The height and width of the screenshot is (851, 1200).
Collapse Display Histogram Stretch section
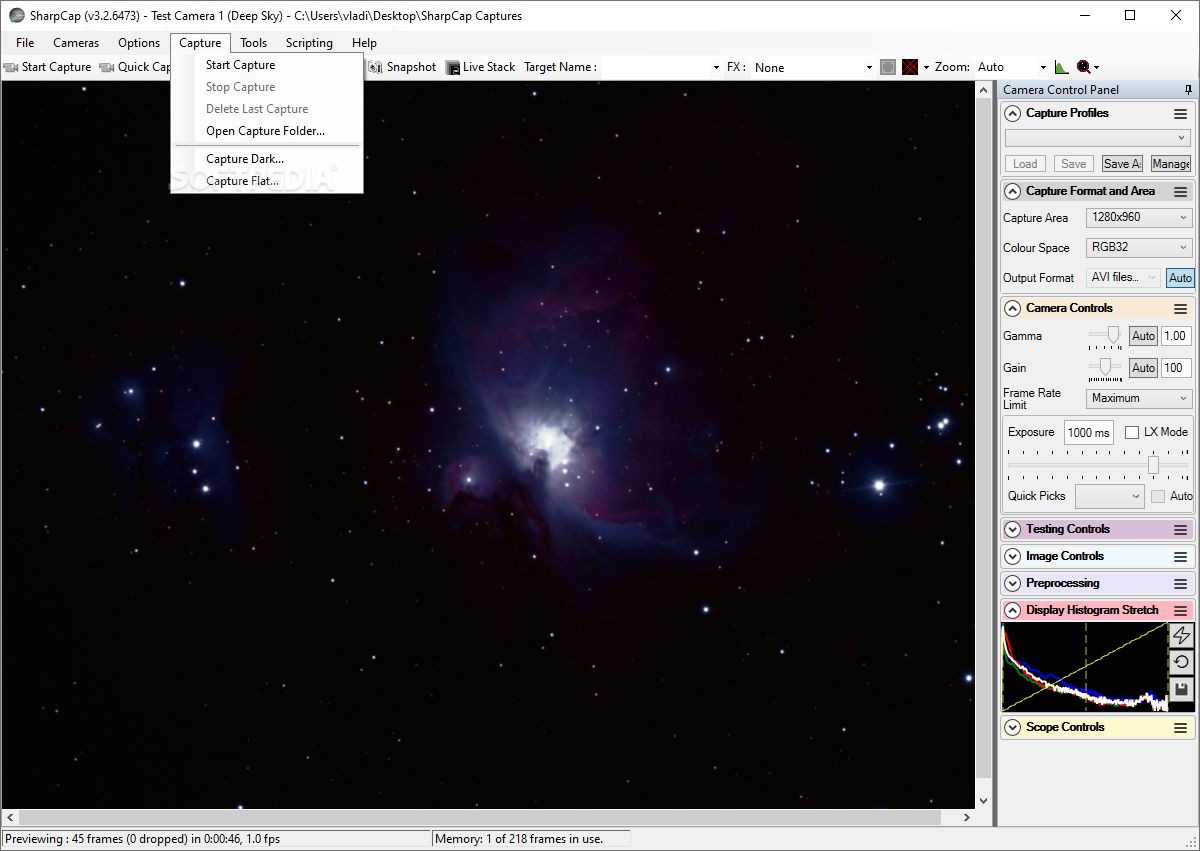pyautogui.click(x=1013, y=611)
